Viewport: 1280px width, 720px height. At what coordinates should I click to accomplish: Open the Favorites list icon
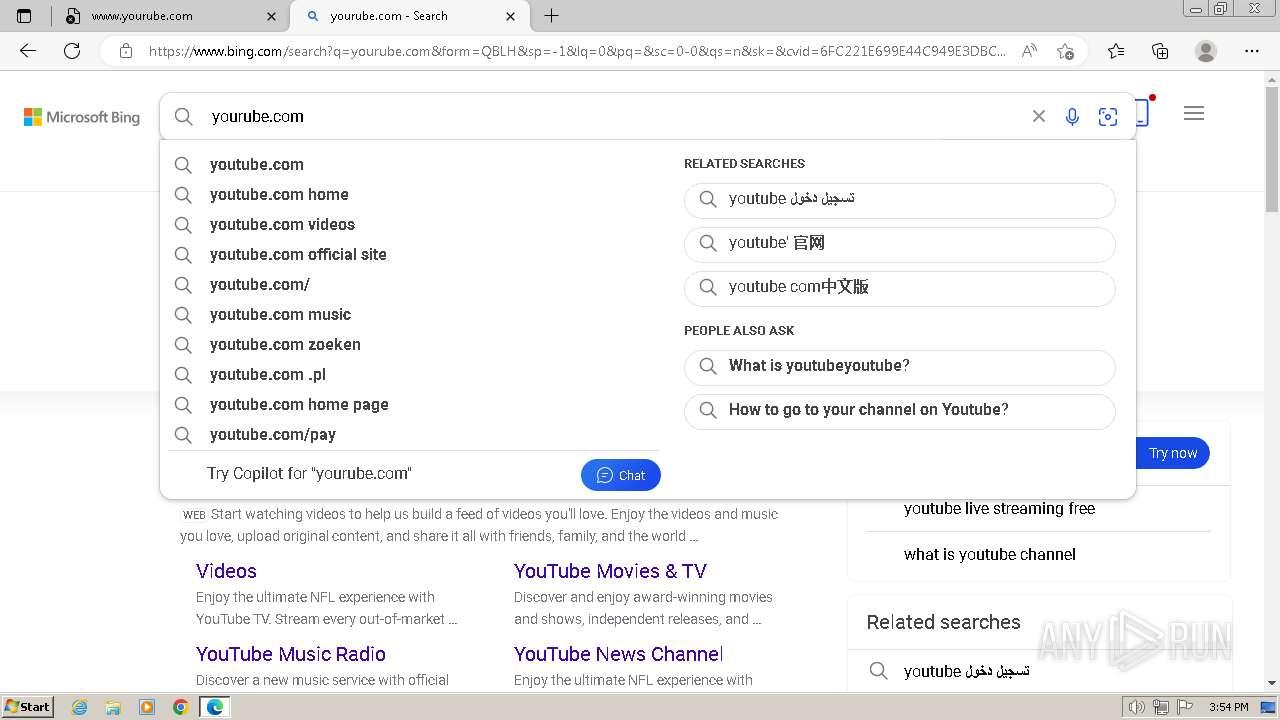pyautogui.click(x=1116, y=51)
